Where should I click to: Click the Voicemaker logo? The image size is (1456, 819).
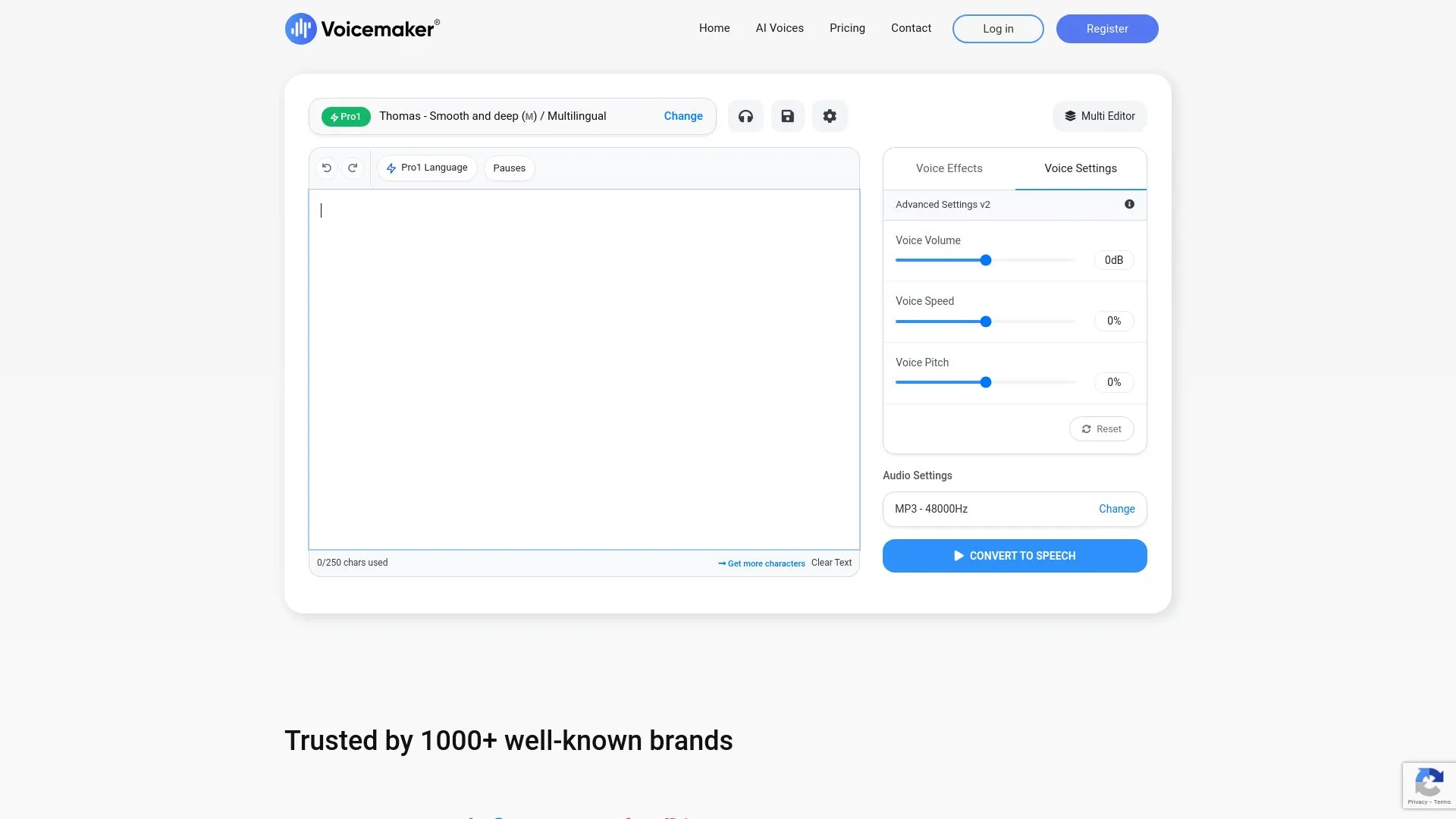[x=362, y=29]
